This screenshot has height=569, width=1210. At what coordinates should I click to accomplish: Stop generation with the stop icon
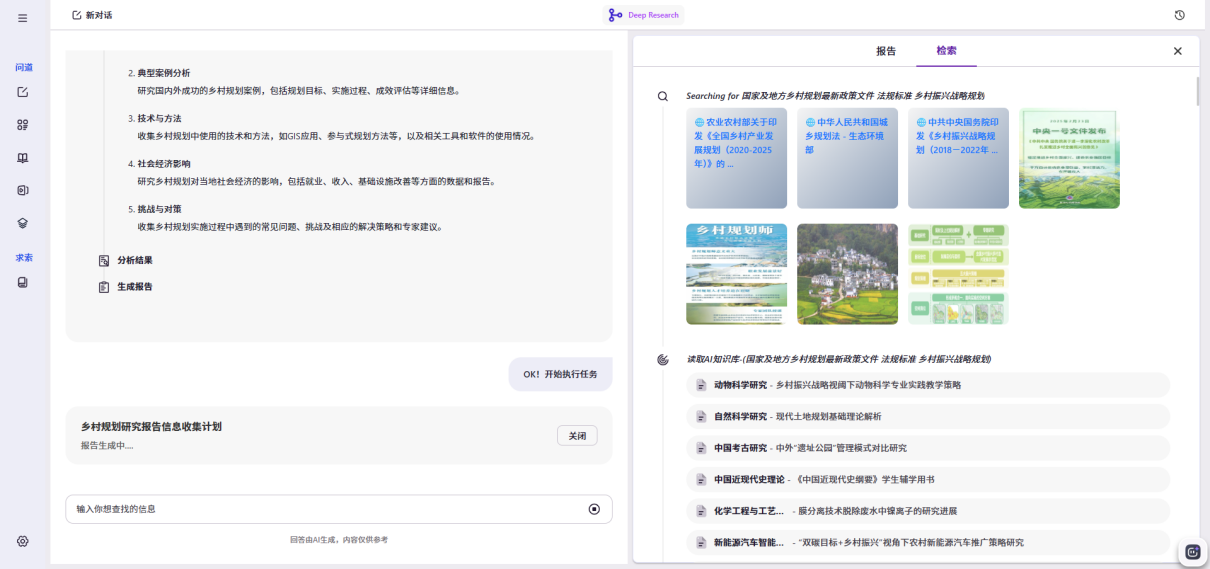coord(594,509)
